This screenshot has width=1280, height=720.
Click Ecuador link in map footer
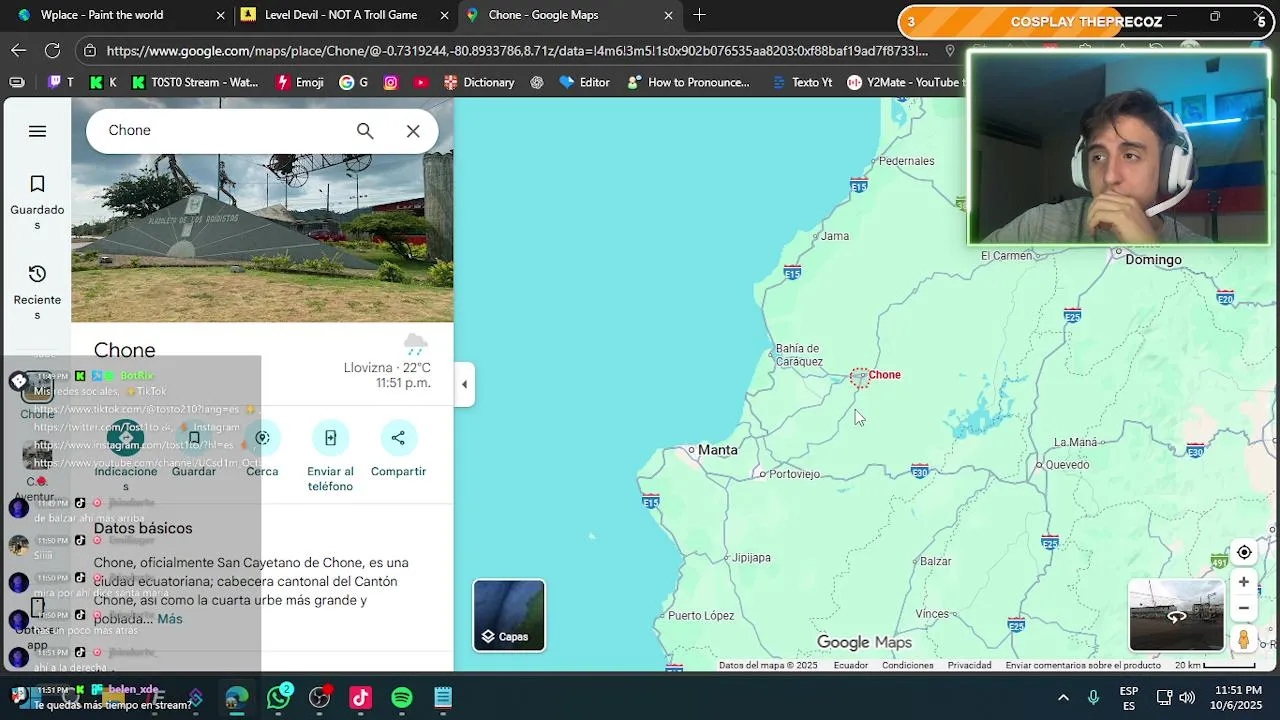(851, 666)
